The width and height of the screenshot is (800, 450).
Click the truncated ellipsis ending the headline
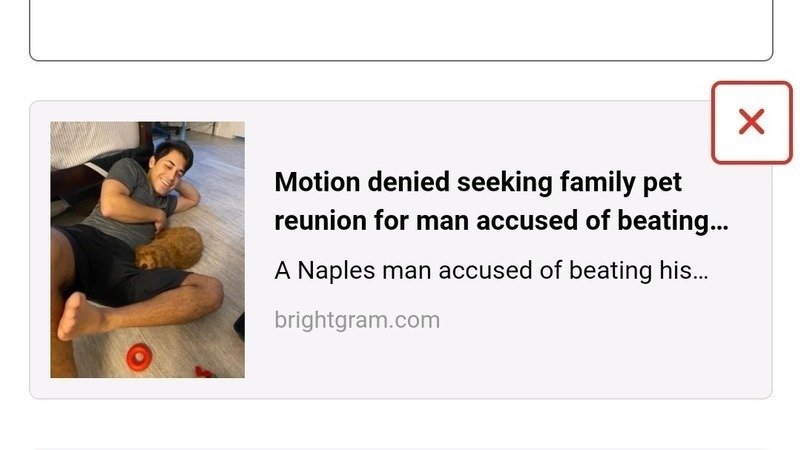[x=718, y=222]
